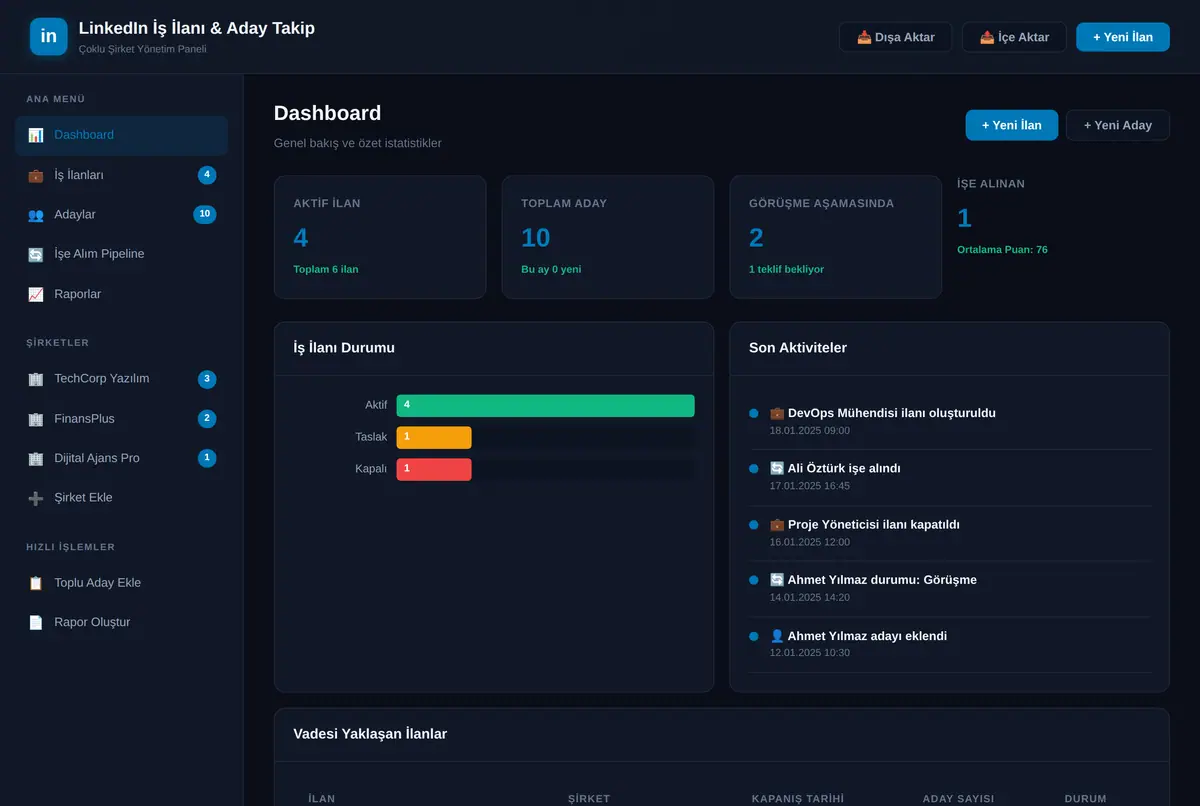
Task: Click the İçe Aktar button
Action: coord(1014,37)
